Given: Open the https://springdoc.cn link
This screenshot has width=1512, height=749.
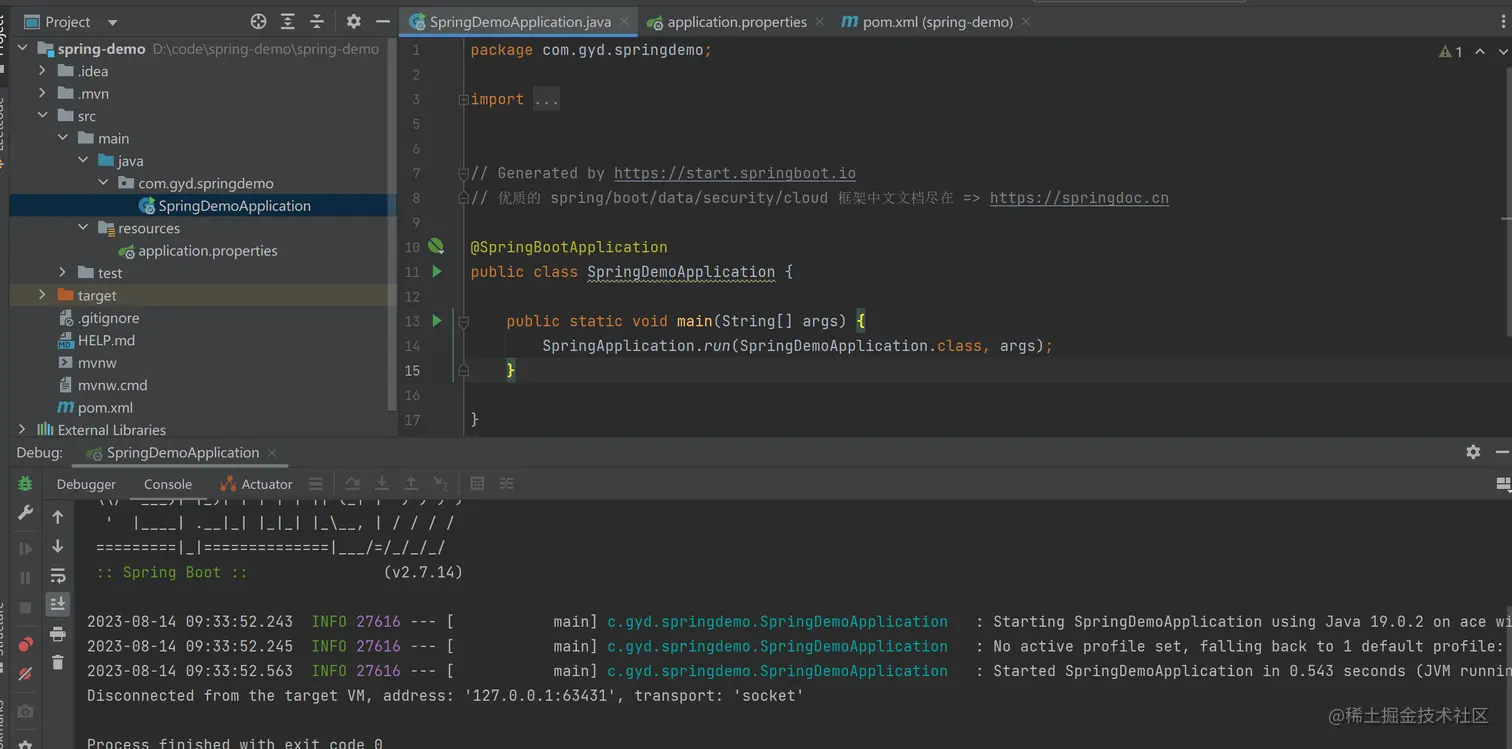Looking at the screenshot, I should (1079, 198).
